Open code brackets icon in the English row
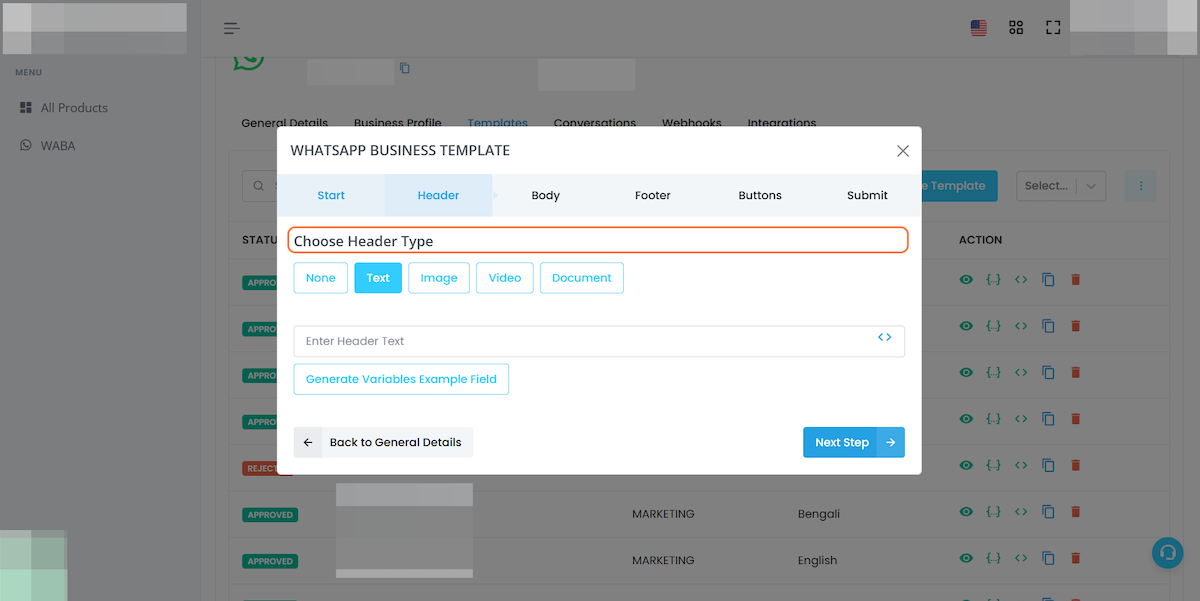This screenshot has width=1200, height=601. pyautogui.click(x=1021, y=558)
